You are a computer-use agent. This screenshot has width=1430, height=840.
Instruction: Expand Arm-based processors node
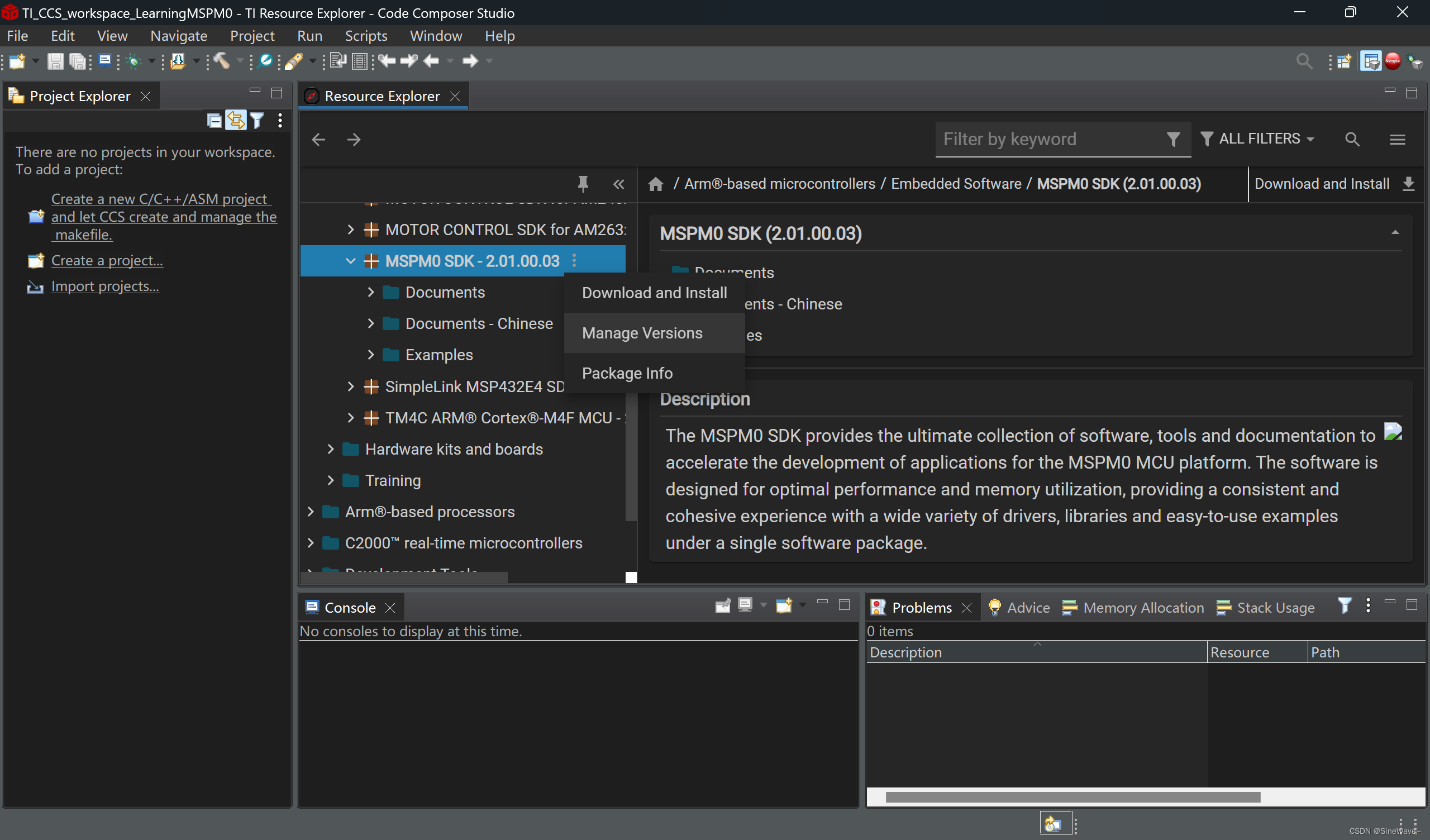point(311,511)
